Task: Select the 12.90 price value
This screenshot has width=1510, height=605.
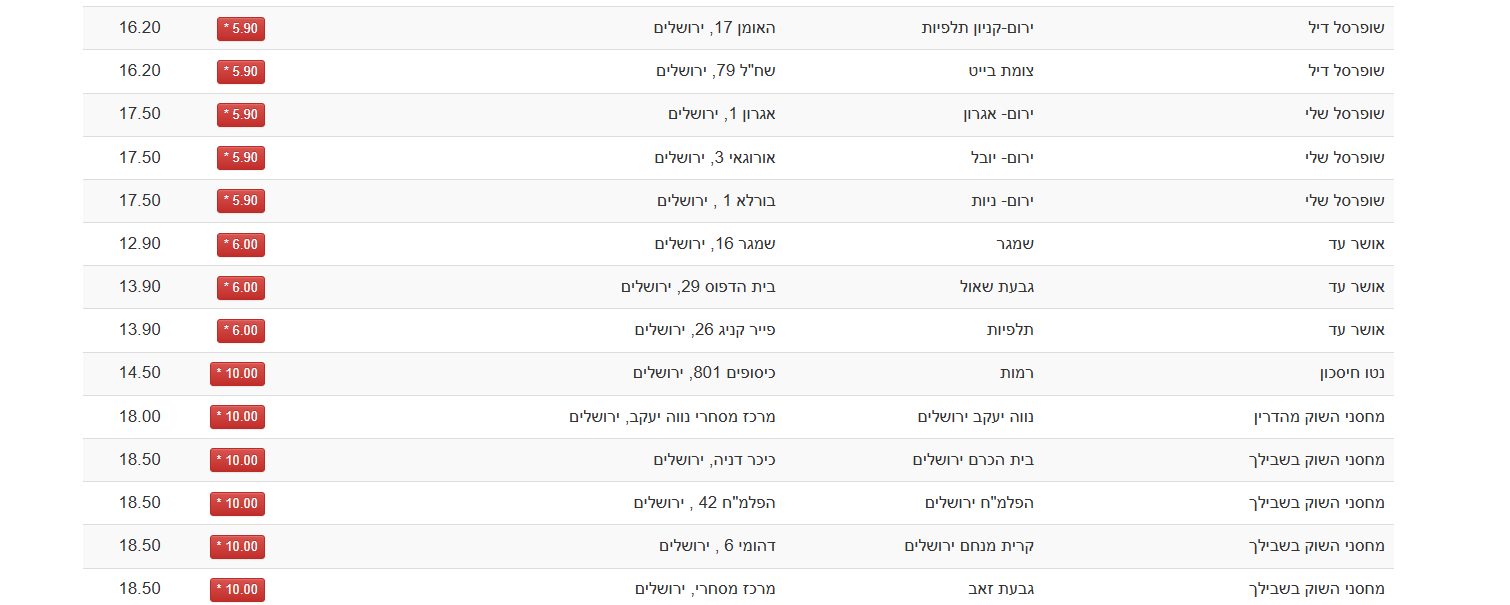Action: [139, 244]
